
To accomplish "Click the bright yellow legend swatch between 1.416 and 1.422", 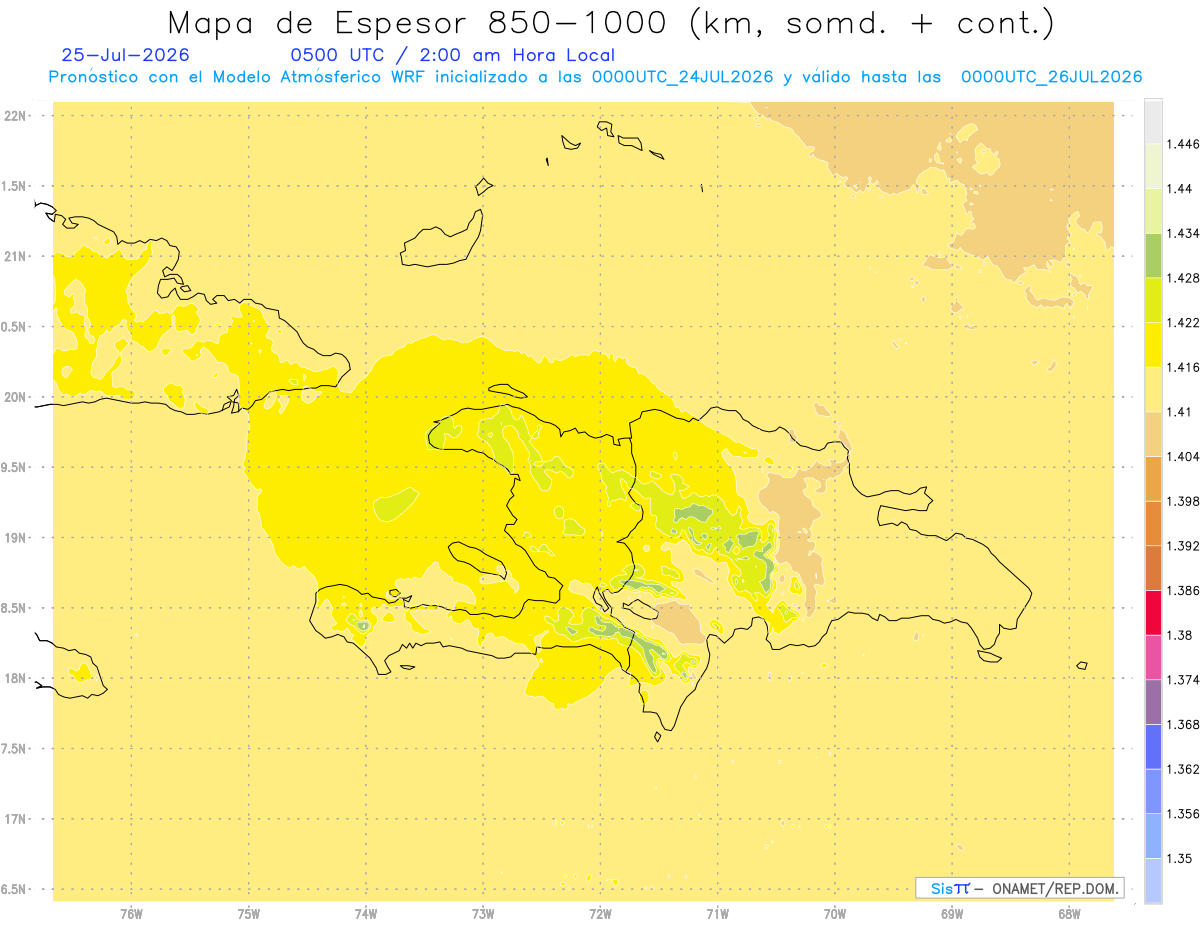I will (x=1153, y=345).
